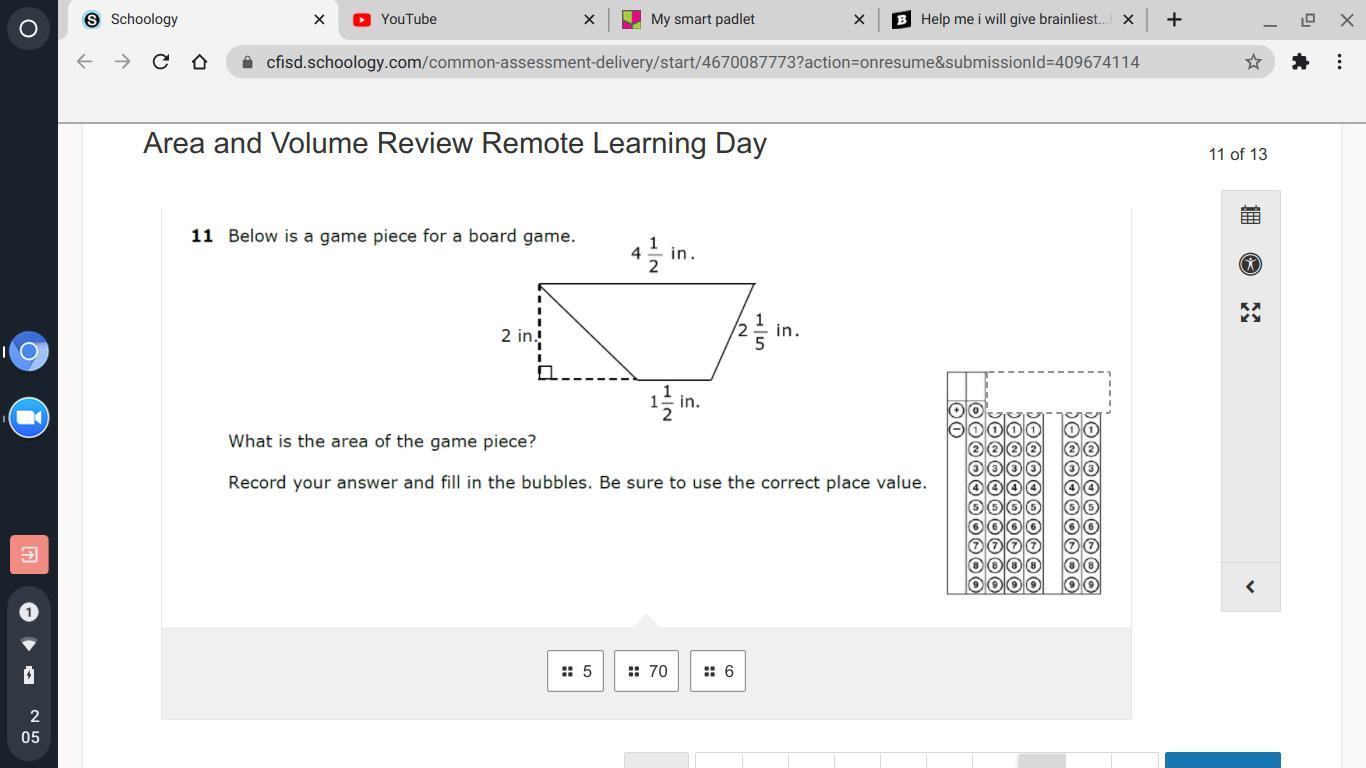The width and height of the screenshot is (1366, 768).
Task: Open the browser home page
Action: pyautogui.click(x=199, y=62)
